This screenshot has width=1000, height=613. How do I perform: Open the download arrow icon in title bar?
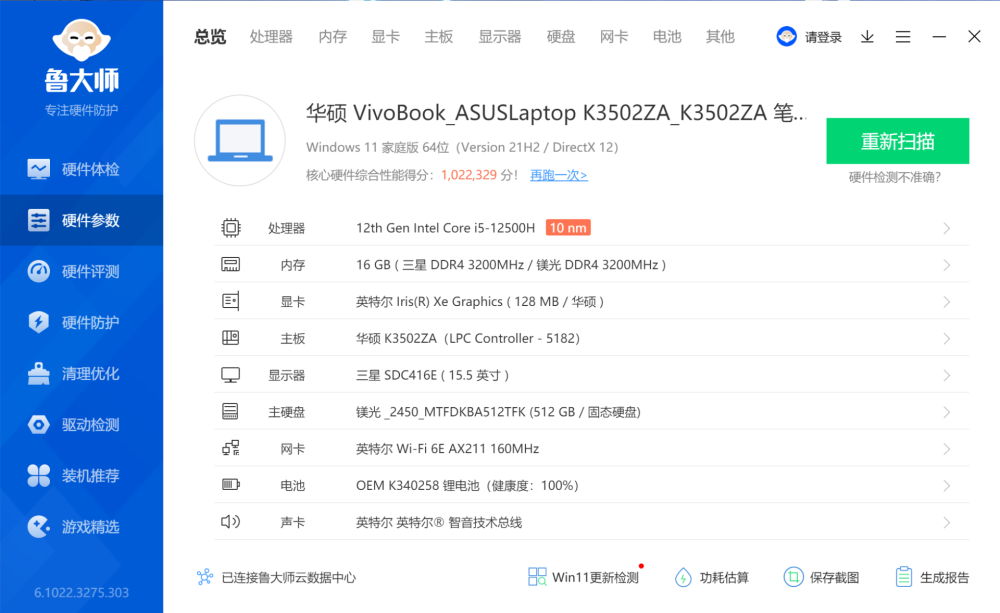click(867, 37)
